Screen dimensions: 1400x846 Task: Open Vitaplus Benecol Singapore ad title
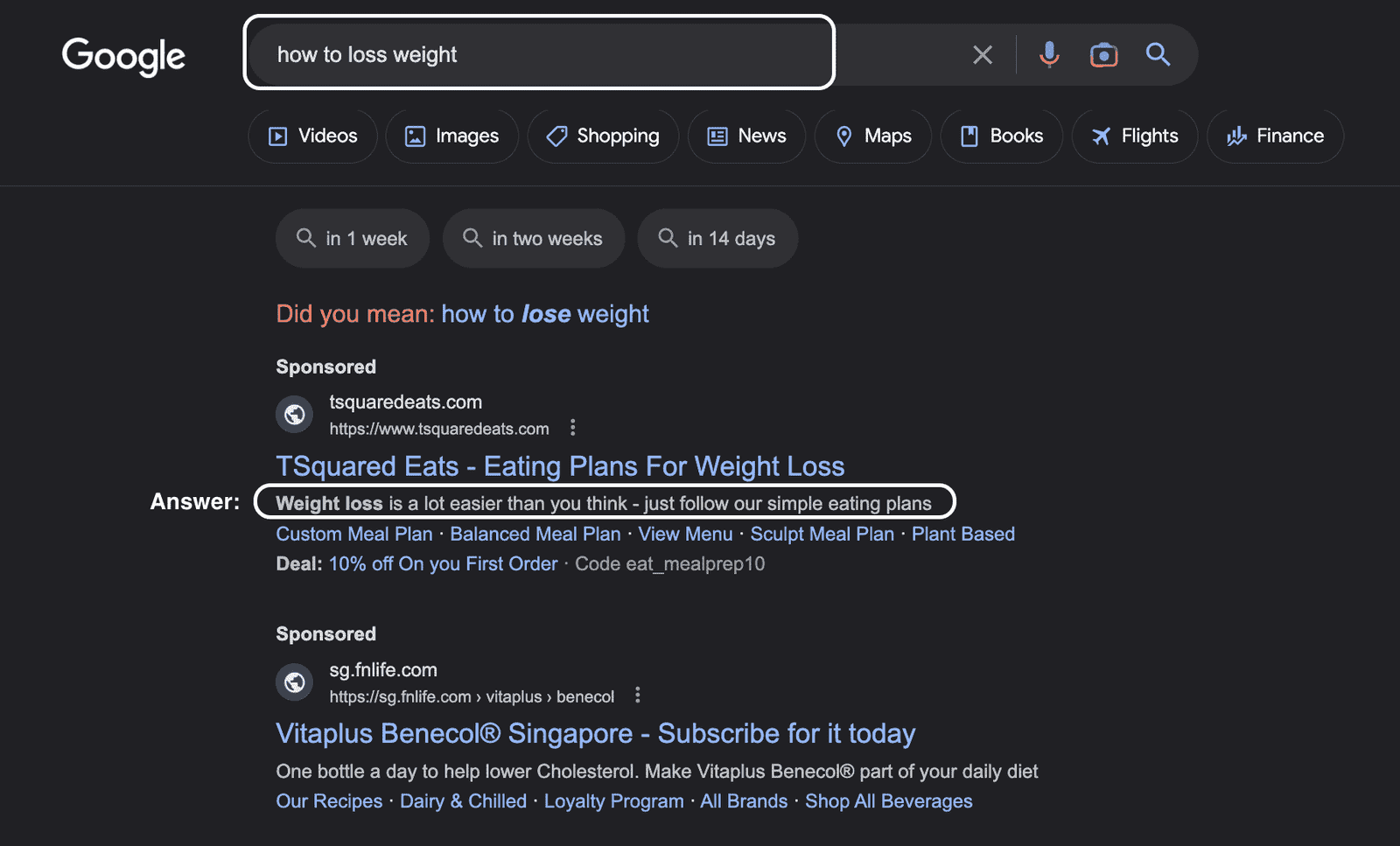point(595,734)
